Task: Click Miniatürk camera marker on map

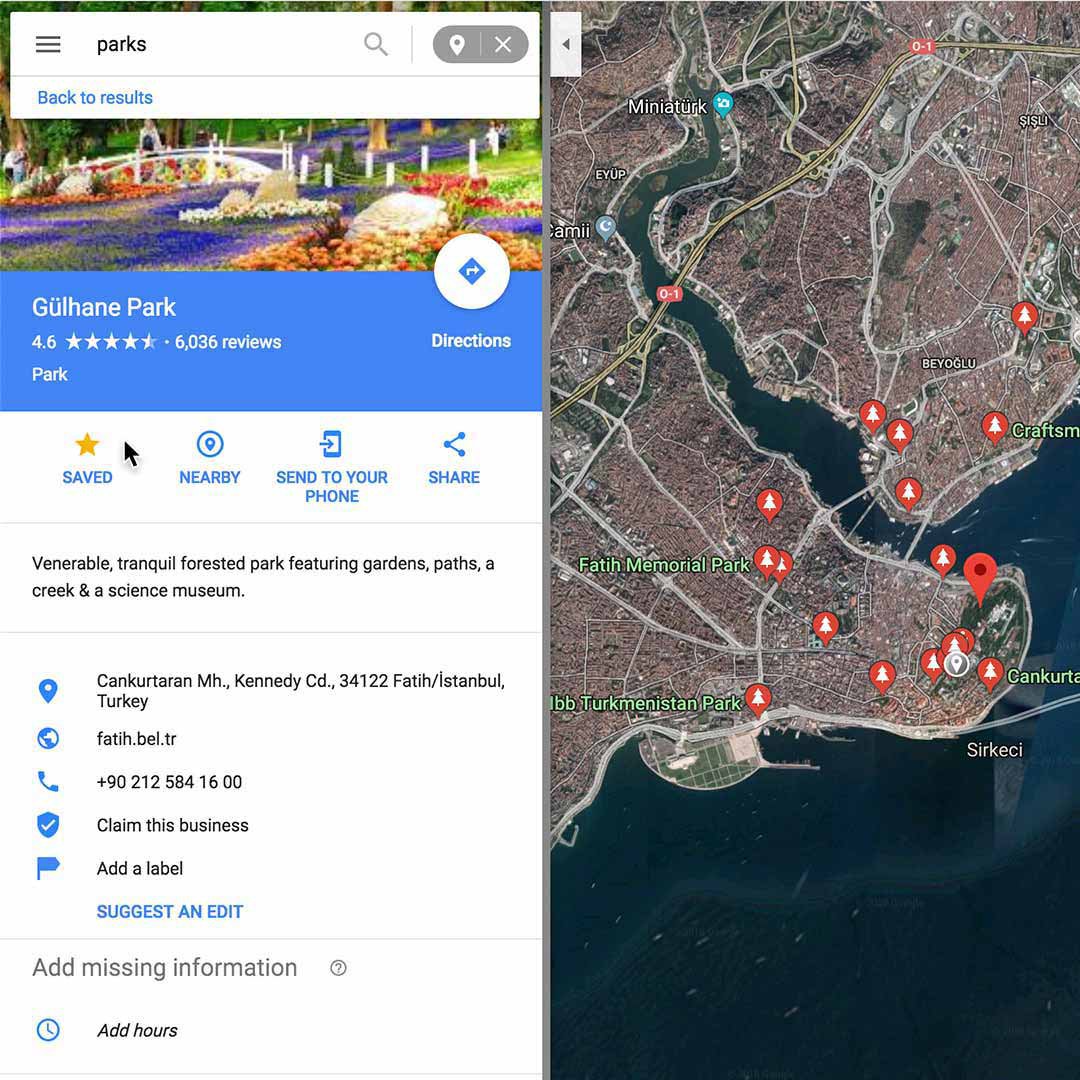Action: pyautogui.click(x=723, y=105)
